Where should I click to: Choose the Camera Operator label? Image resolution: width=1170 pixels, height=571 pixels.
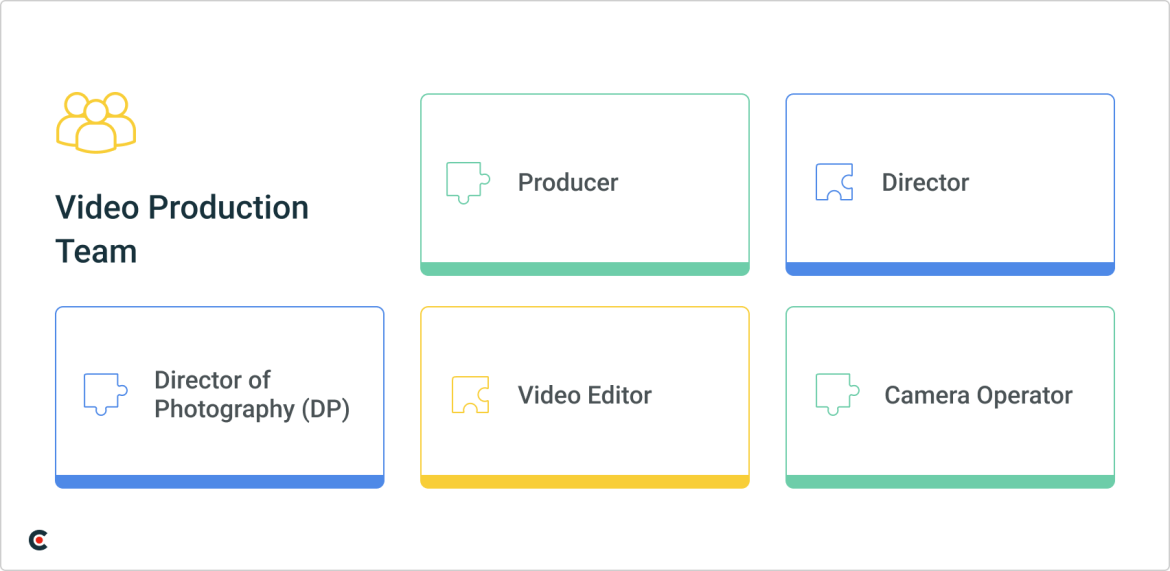(x=978, y=395)
